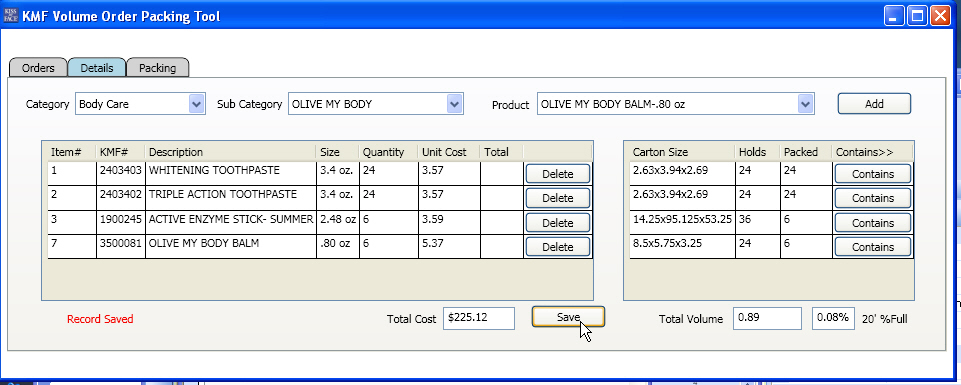Click the Total column header
Viewport: 961px width, 385px height.
pyautogui.click(x=501, y=152)
